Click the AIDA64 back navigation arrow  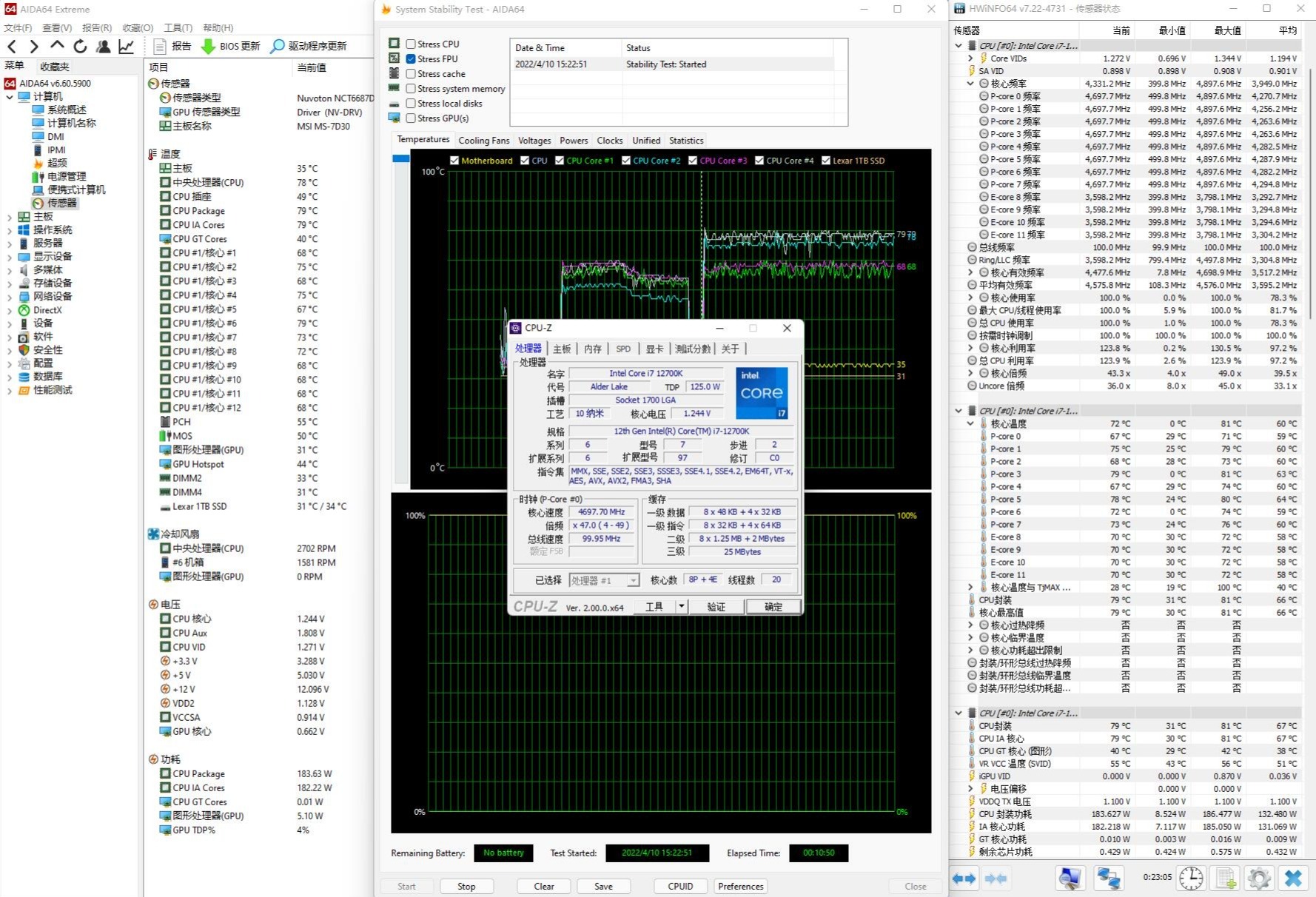coord(13,47)
